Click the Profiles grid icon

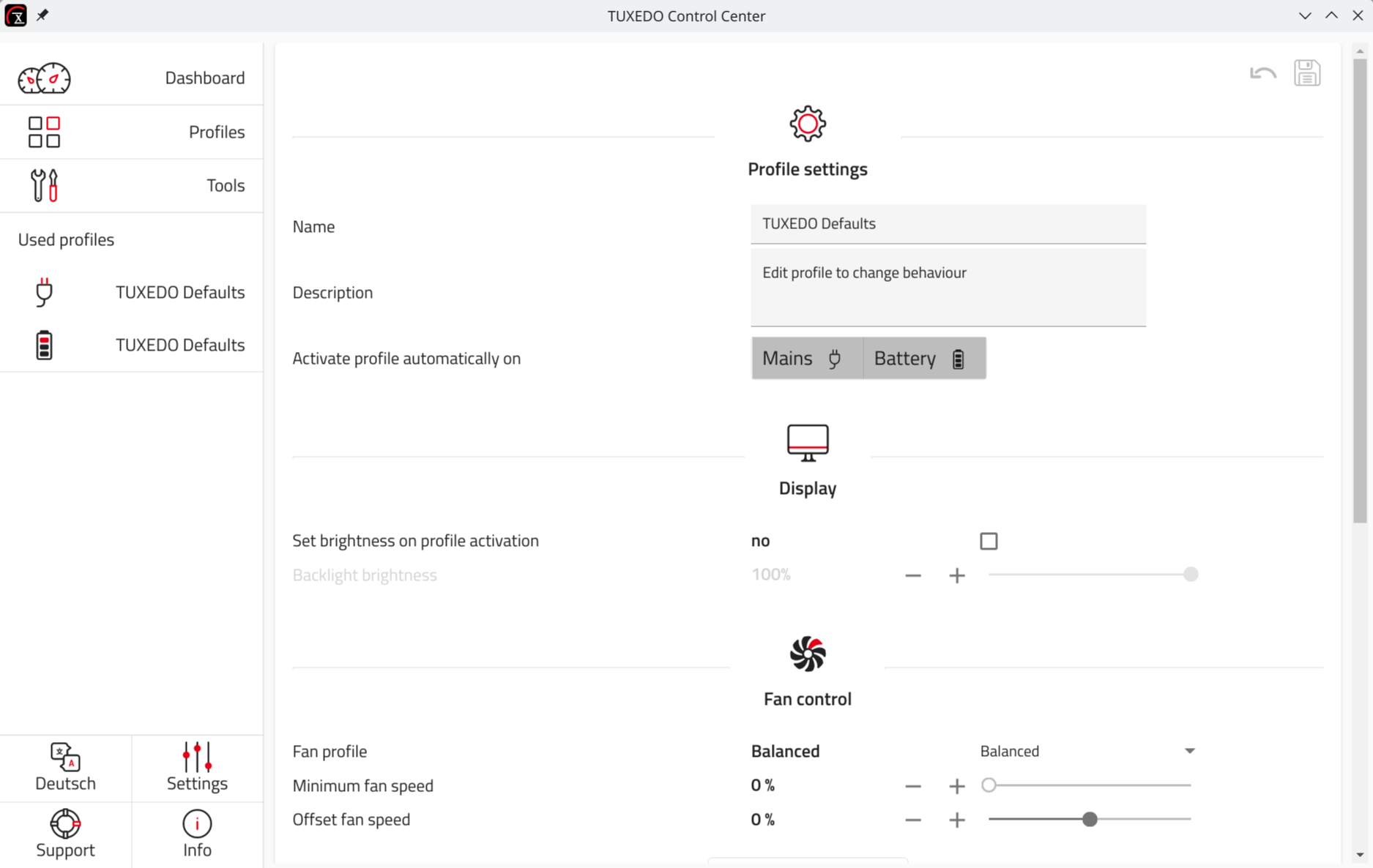tap(44, 132)
